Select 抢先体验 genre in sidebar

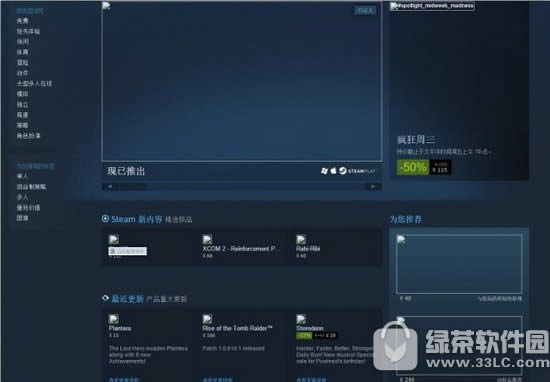tap(28, 31)
